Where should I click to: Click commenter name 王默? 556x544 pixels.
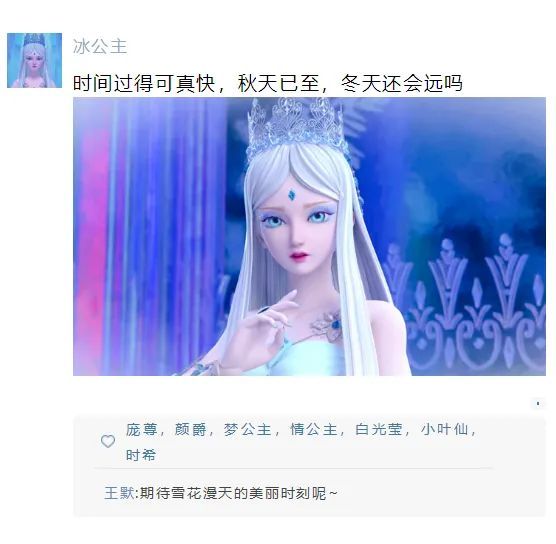(119, 493)
